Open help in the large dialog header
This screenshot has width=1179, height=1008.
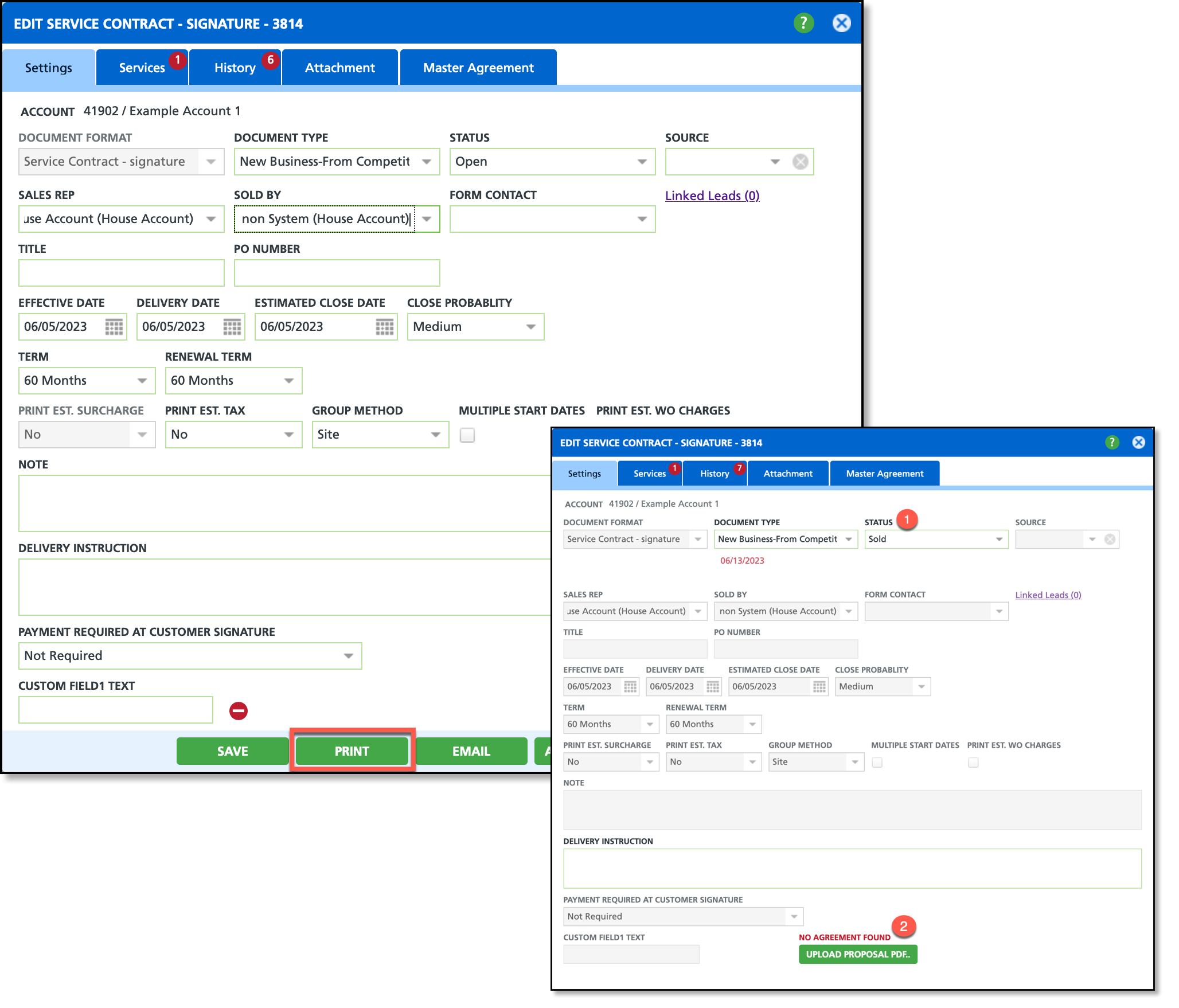803,24
